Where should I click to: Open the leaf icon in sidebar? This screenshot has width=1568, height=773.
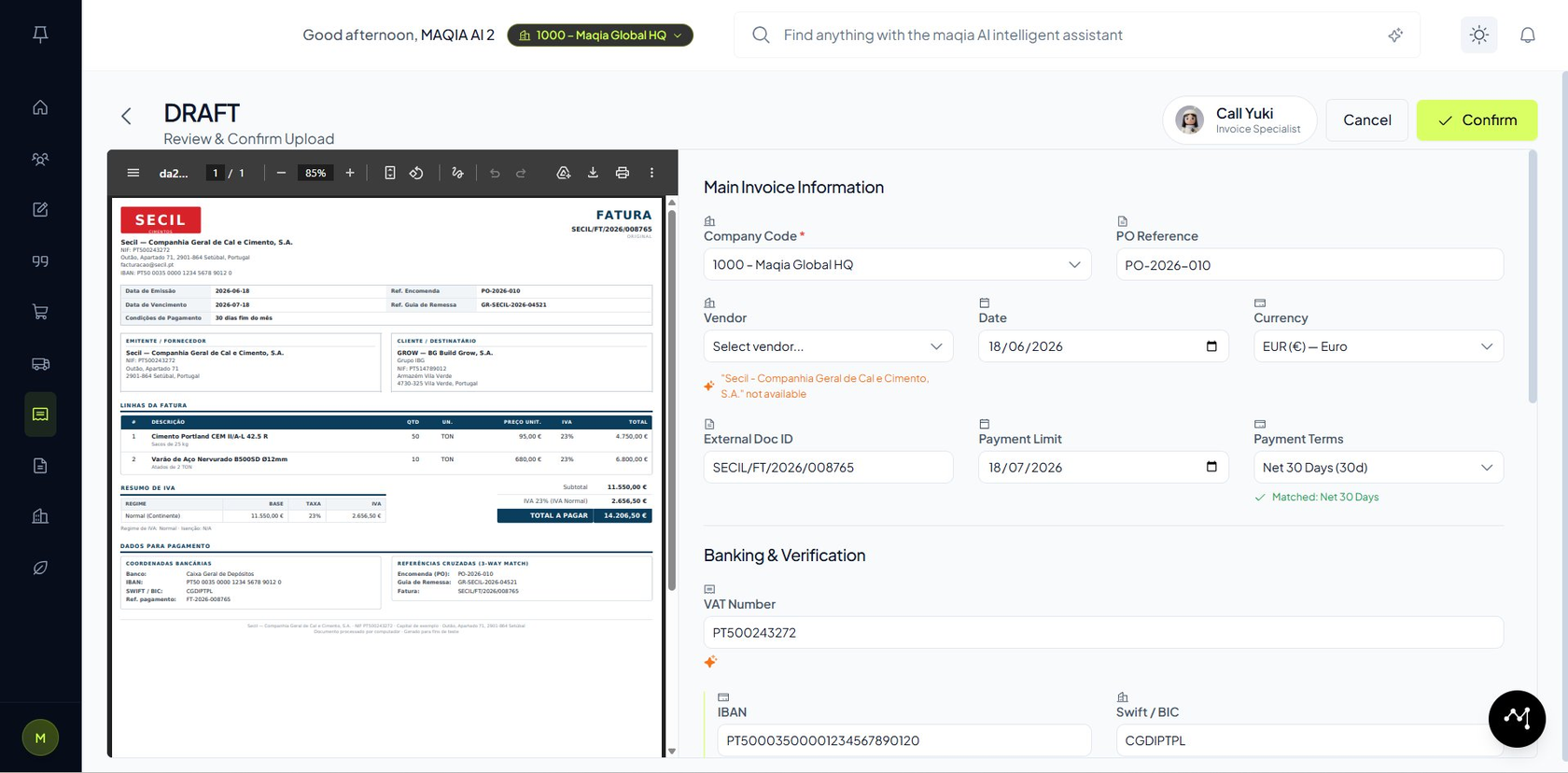pos(40,568)
